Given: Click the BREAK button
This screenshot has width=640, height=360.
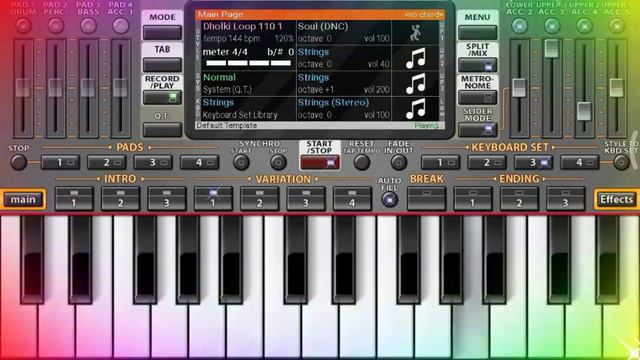Looking at the screenshot, I should click(427, 198).
